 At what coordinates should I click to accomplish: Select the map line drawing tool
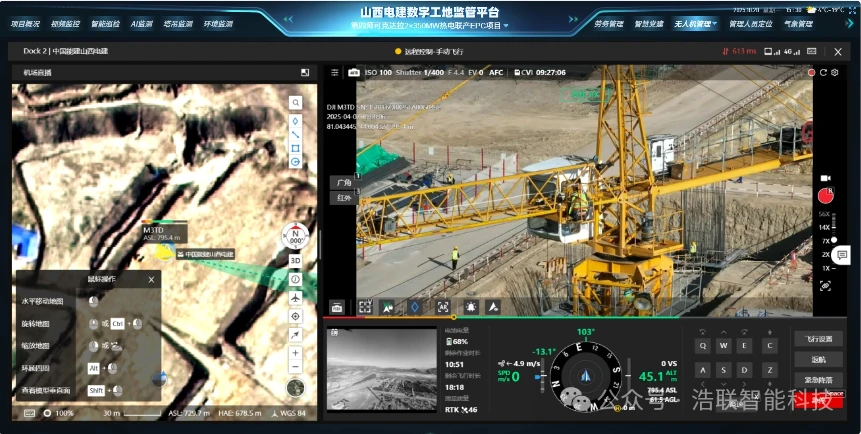tap(295, 134)
